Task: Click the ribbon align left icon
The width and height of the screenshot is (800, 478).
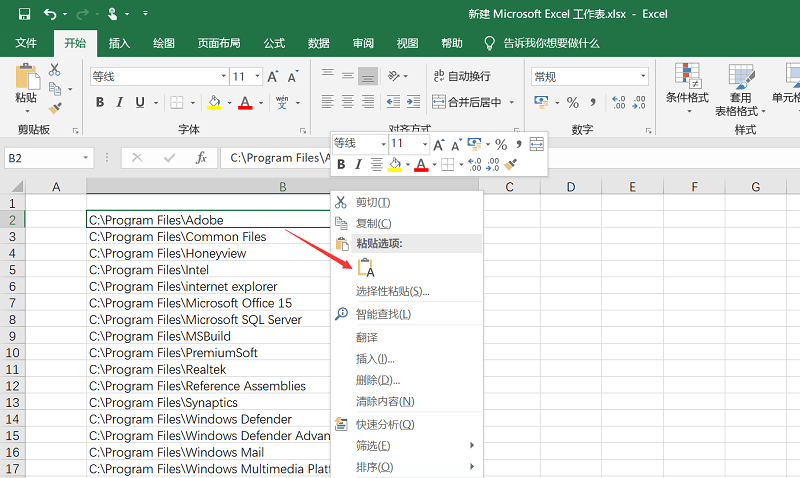Action: tap(328, 102)
